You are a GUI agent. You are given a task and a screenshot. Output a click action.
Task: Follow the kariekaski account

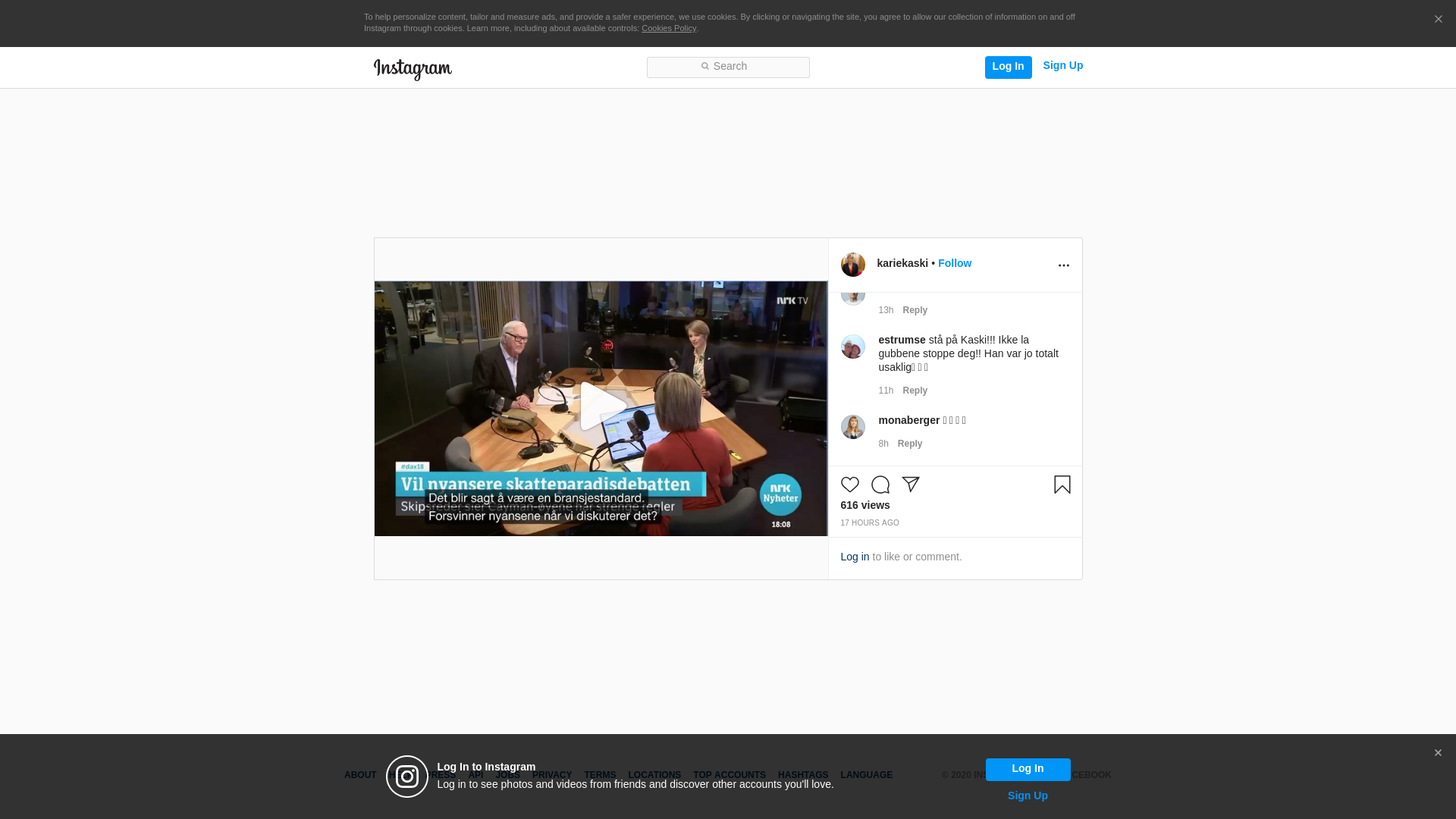tap(954, 263)
